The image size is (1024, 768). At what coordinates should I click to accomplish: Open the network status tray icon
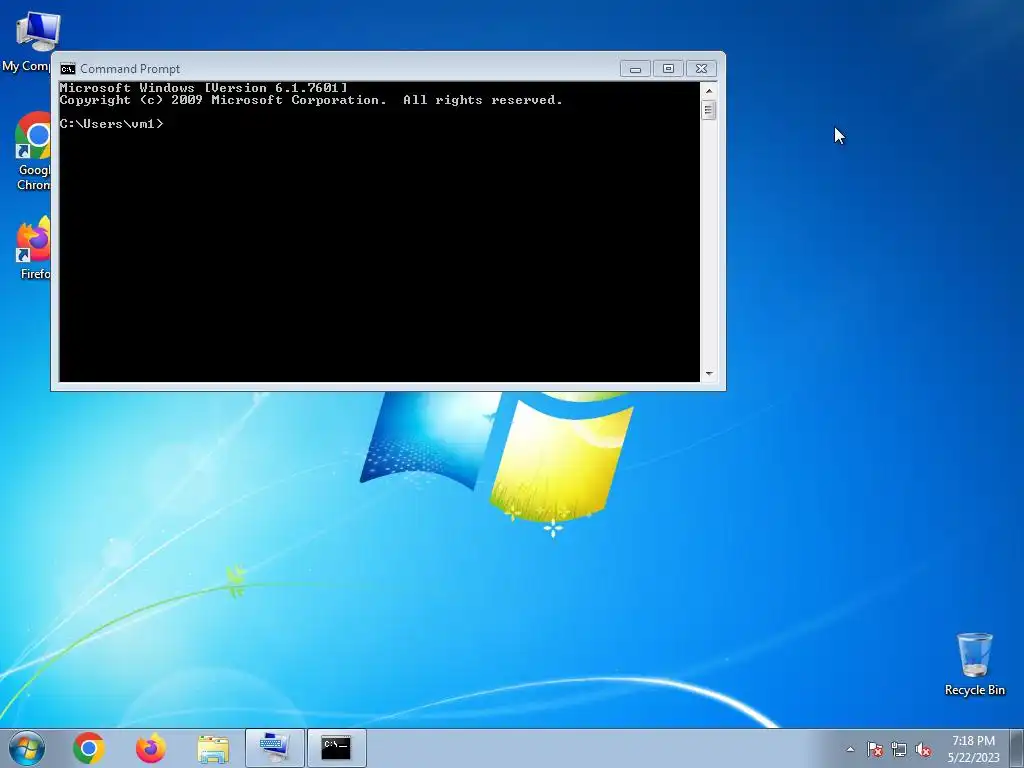coord(899,749)
